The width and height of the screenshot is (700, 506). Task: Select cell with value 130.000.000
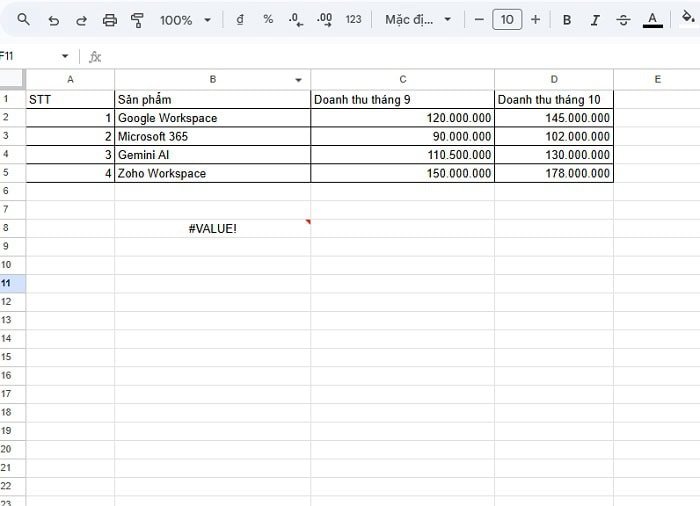tap(554, 155)
